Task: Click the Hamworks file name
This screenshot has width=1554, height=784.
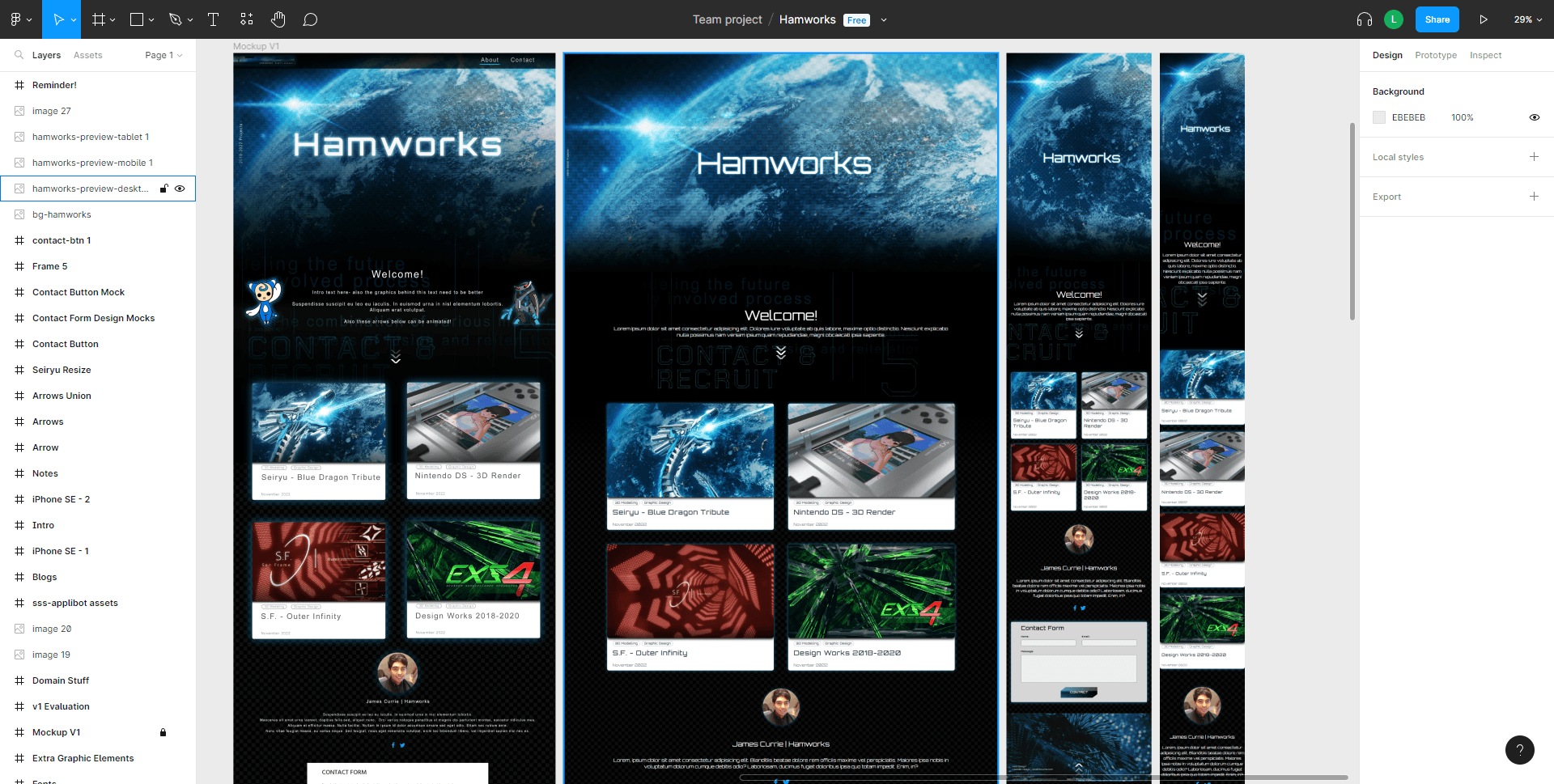Action: pyautogui.click(x=807, y=19)
